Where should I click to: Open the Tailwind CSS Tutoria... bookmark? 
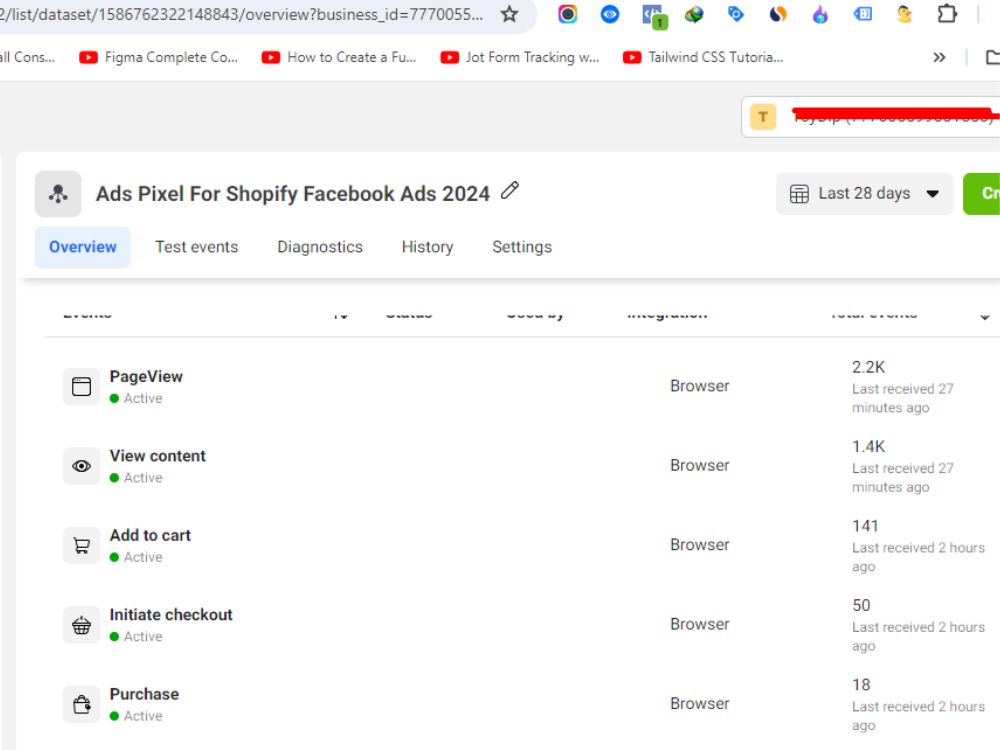tap(703, 57)
